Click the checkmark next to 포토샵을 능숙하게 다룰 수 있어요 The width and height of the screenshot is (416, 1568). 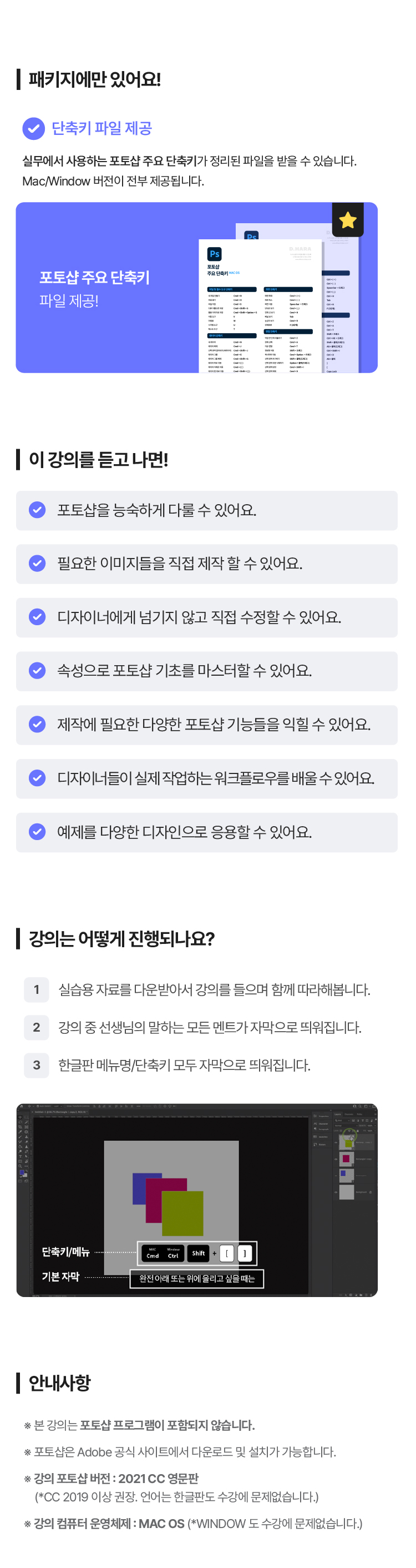click(37, 510)
